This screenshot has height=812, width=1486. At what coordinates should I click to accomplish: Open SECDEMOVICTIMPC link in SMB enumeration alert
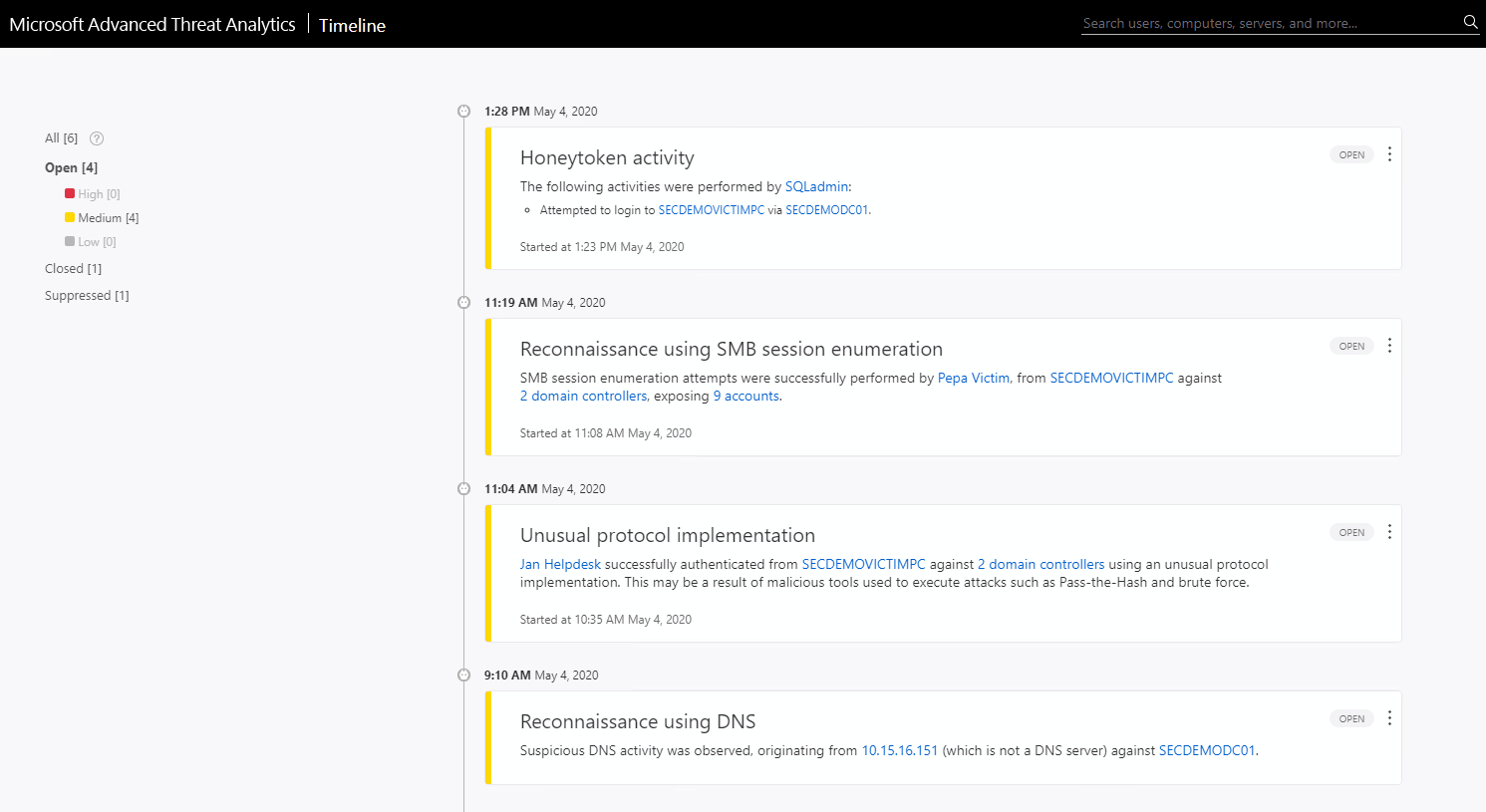pos(1111,378)
